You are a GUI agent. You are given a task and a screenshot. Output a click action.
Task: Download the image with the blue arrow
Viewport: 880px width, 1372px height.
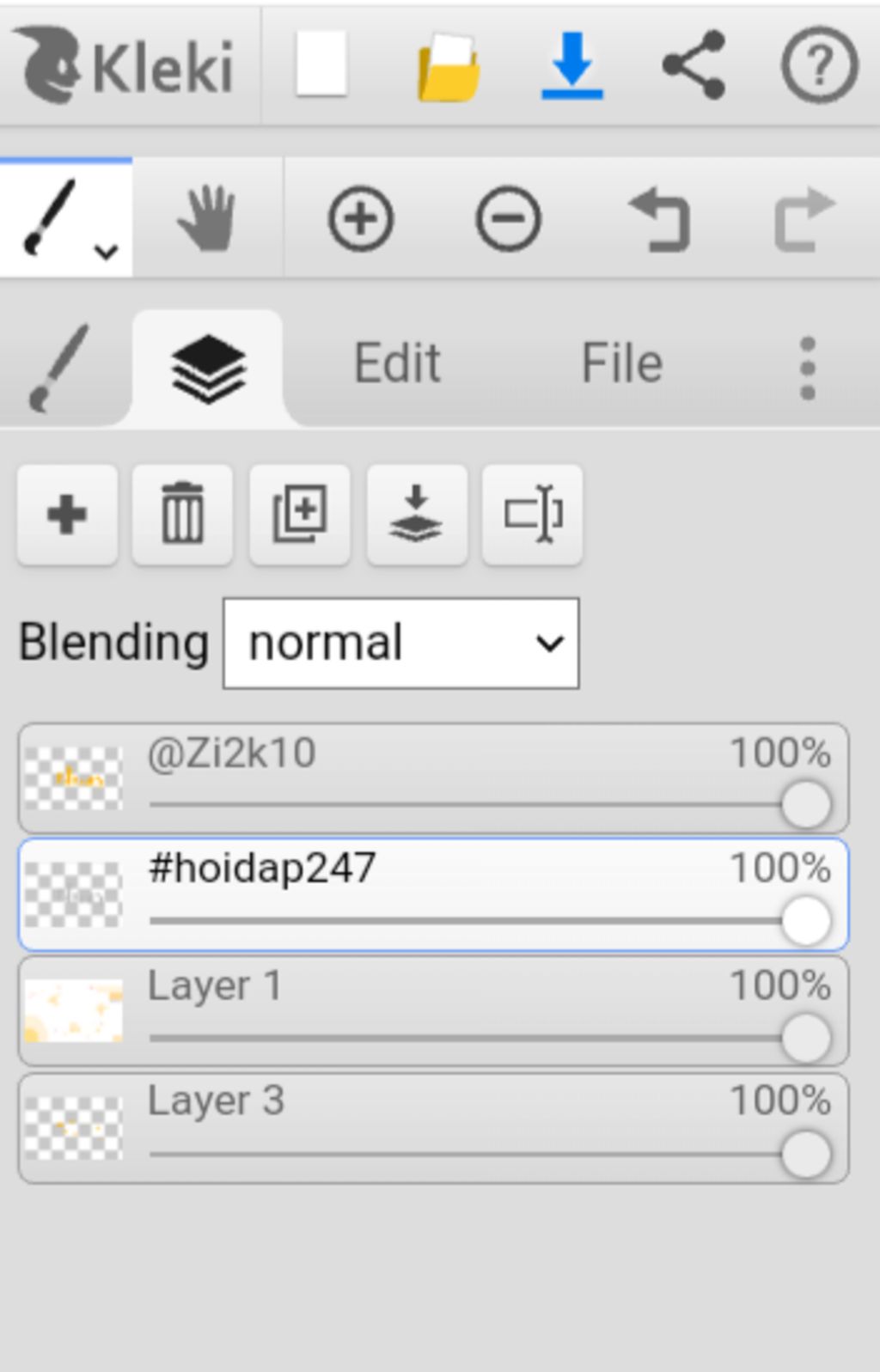(x=571, y=65)
